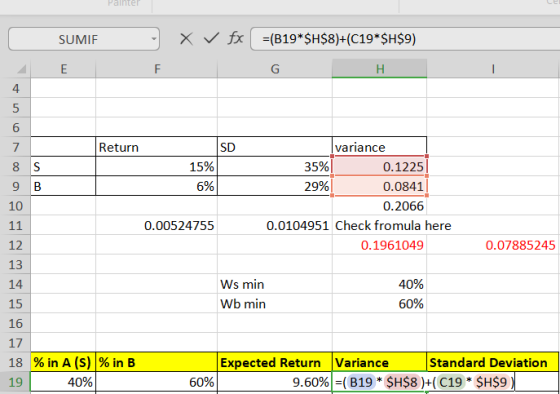Click the 'SD' header cell
Image resolution: width=560 pixels, height=394 pixels.
[x=275, y=147]
